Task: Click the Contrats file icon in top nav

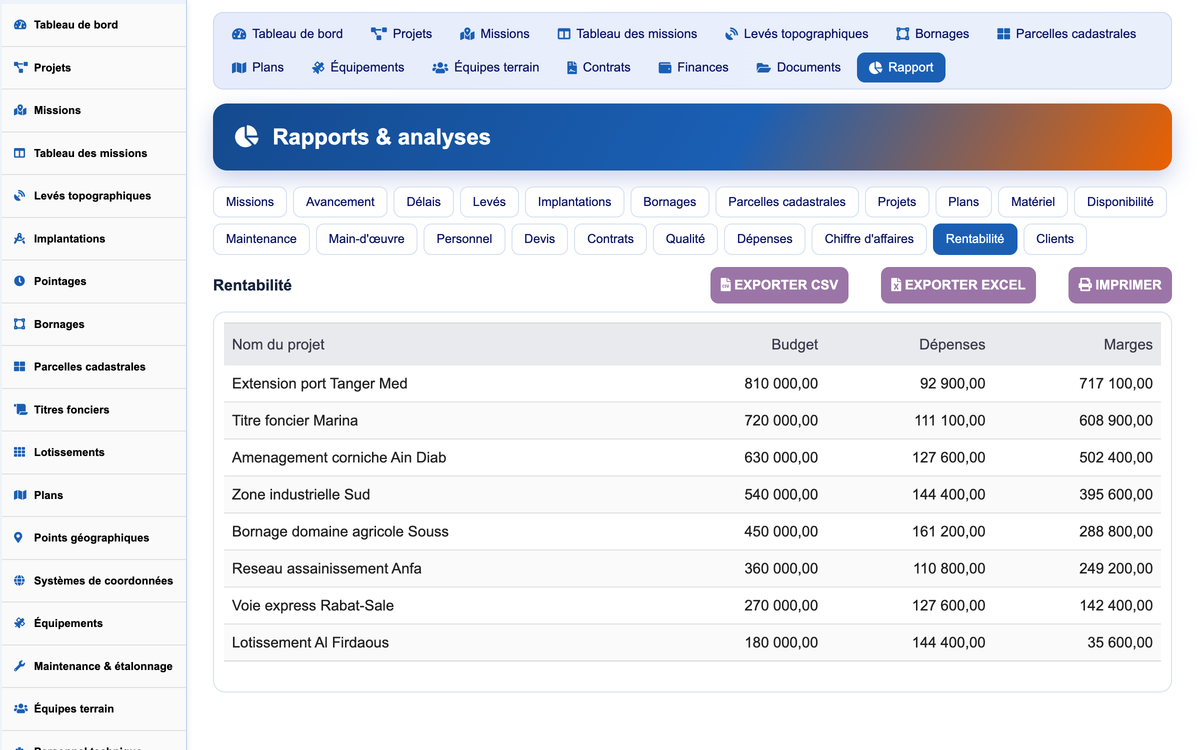Action: coord(572,68)
